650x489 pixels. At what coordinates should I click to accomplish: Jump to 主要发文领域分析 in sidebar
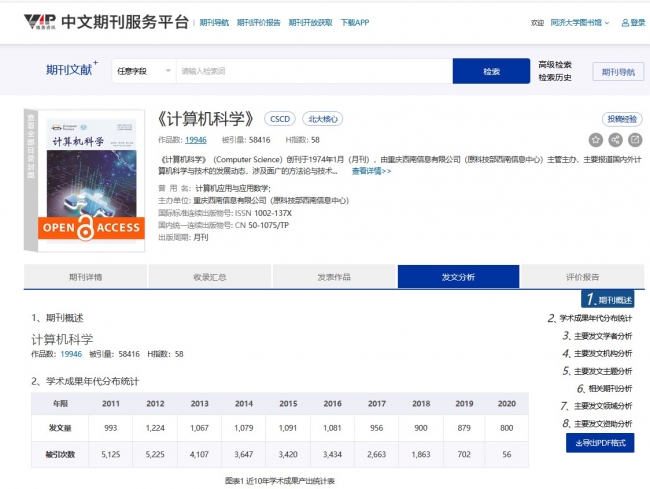tap(597, 406)
